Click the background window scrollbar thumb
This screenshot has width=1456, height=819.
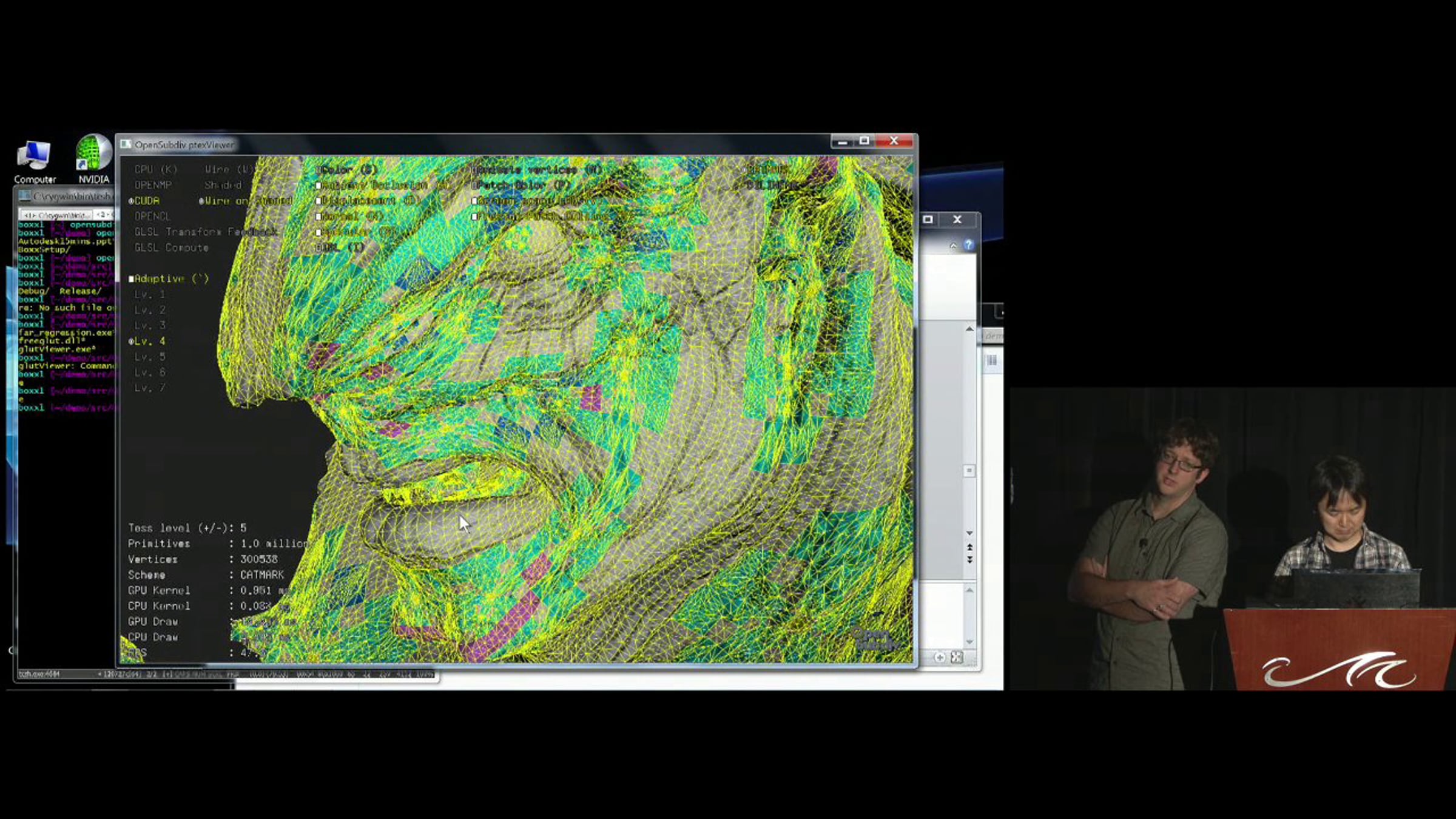[969, 471]
